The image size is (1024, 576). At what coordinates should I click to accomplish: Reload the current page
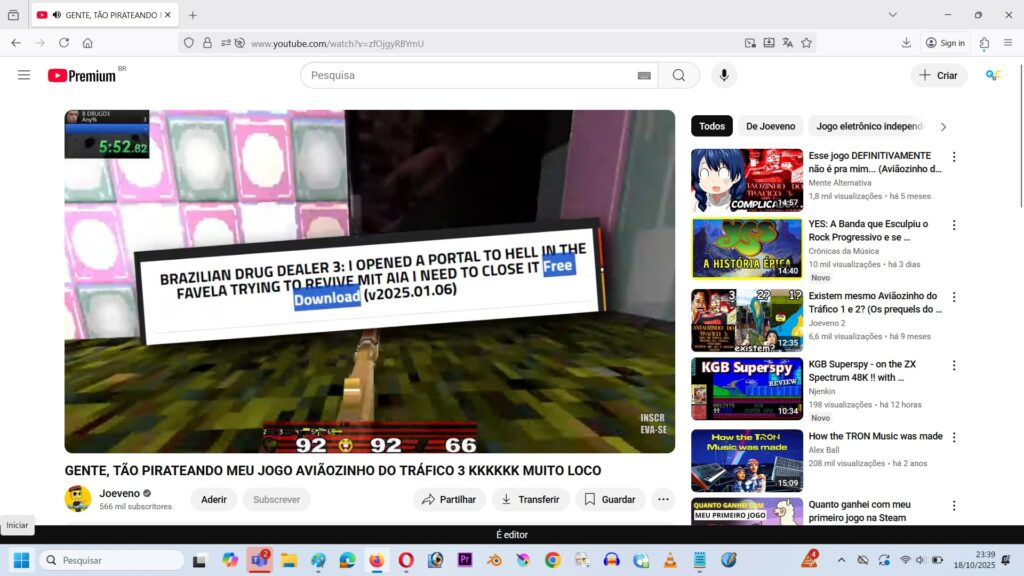tap(64, 43)
